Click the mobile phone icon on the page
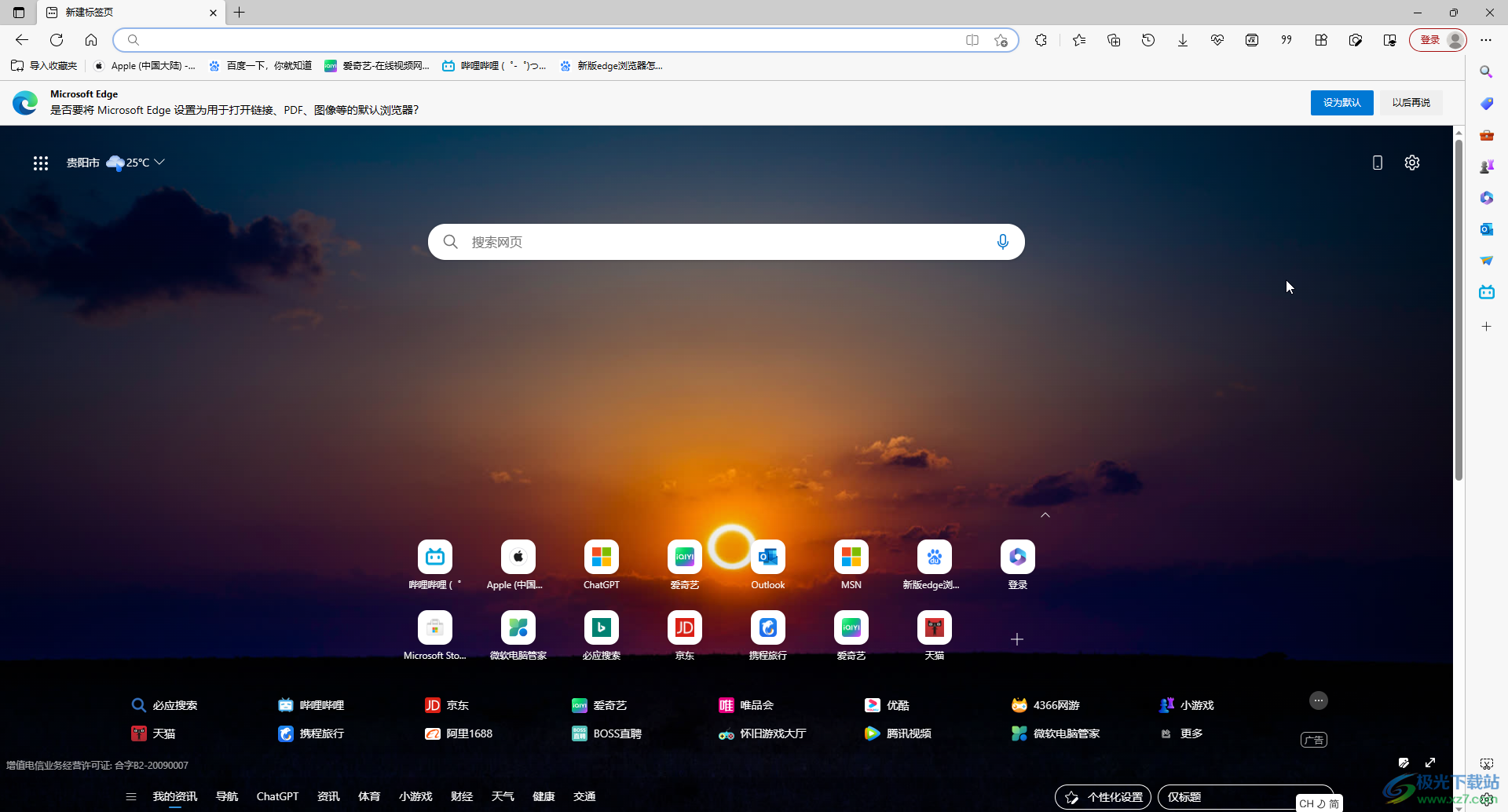The image size is (1508, 812). 1377,163
